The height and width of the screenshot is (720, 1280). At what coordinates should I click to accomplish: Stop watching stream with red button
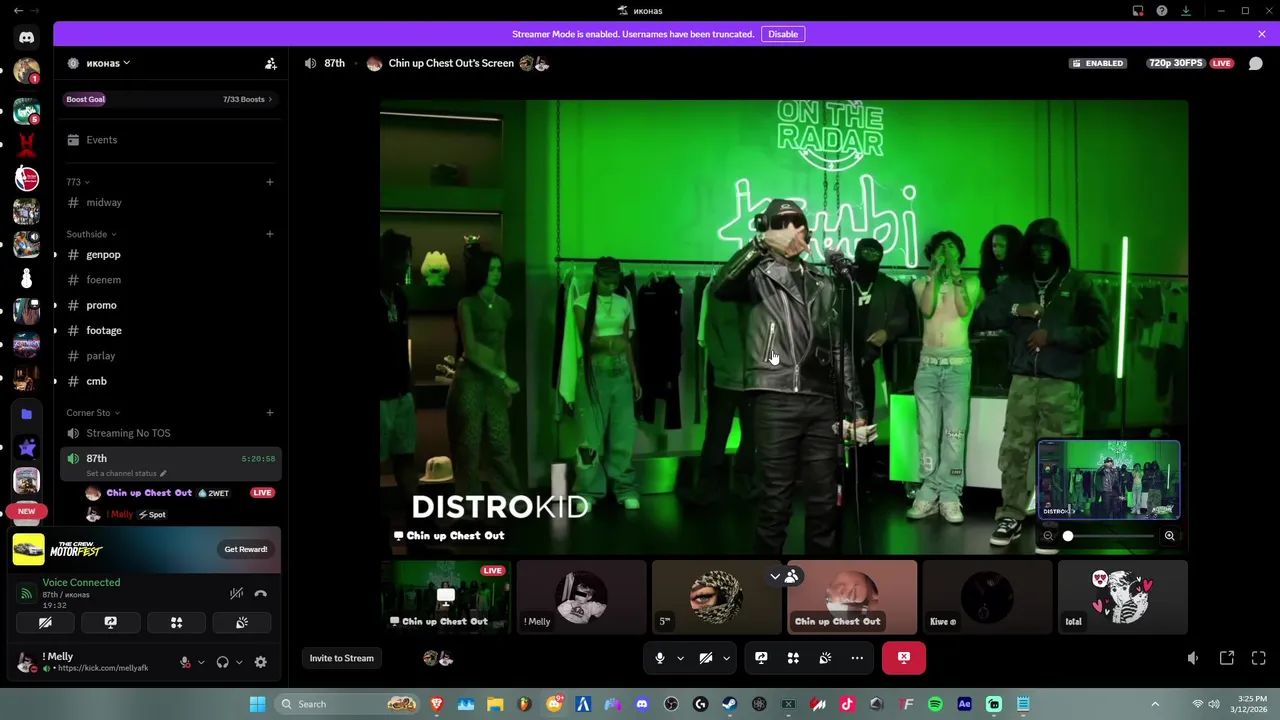(x=904, y=658)
